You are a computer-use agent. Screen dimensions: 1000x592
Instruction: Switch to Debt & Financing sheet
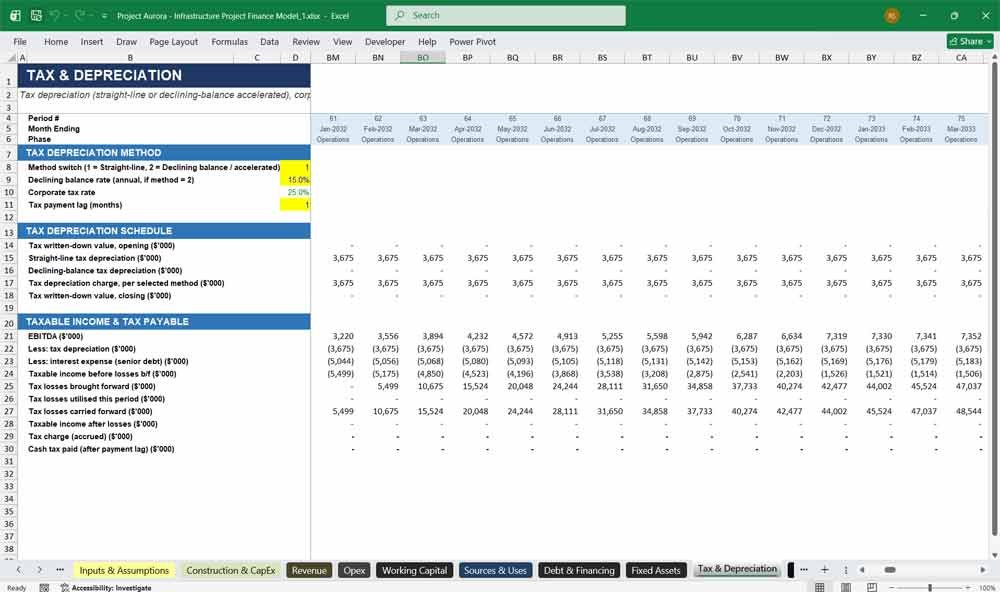point(579,570)
